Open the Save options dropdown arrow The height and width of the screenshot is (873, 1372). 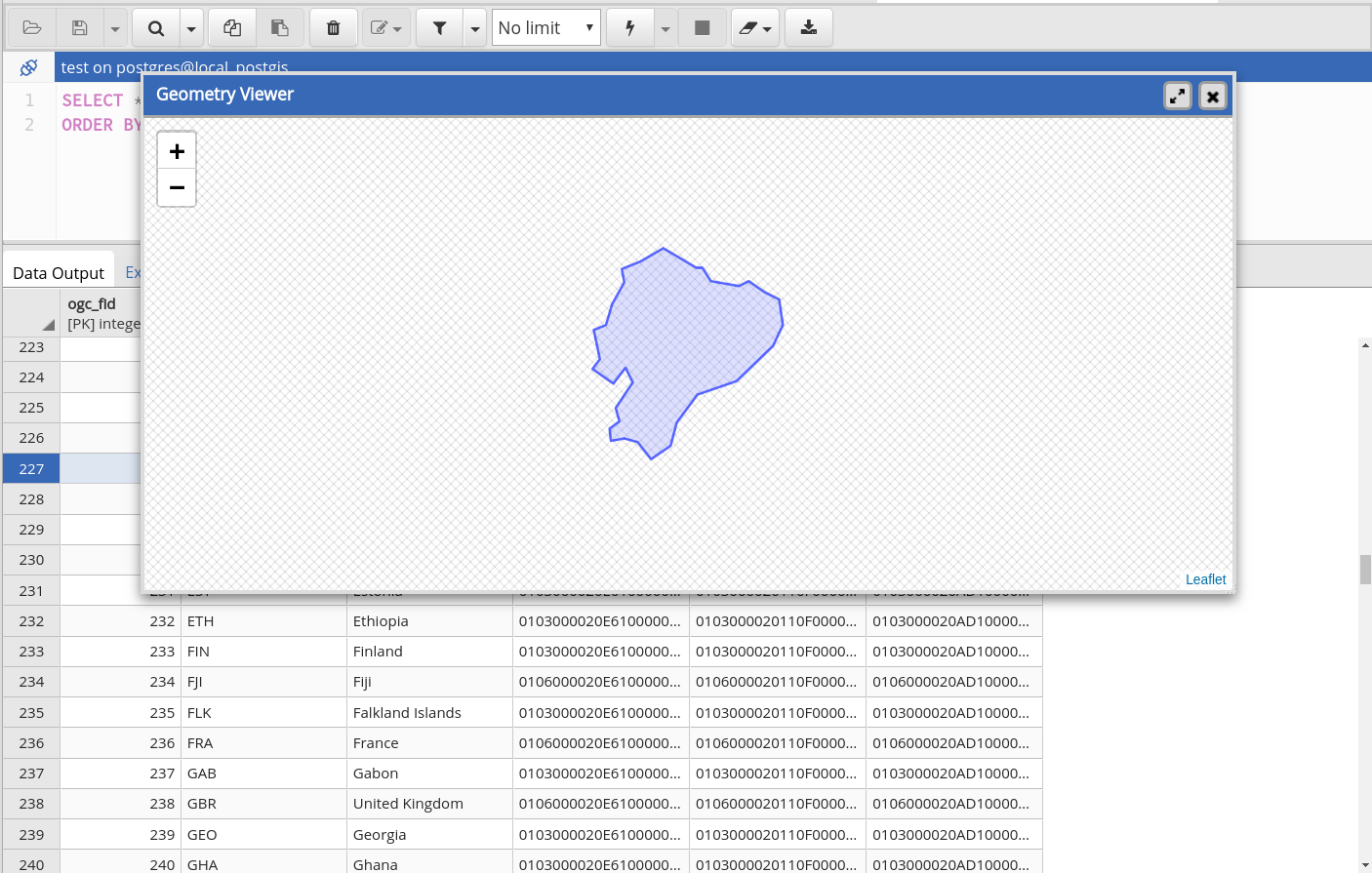(115, 28)
